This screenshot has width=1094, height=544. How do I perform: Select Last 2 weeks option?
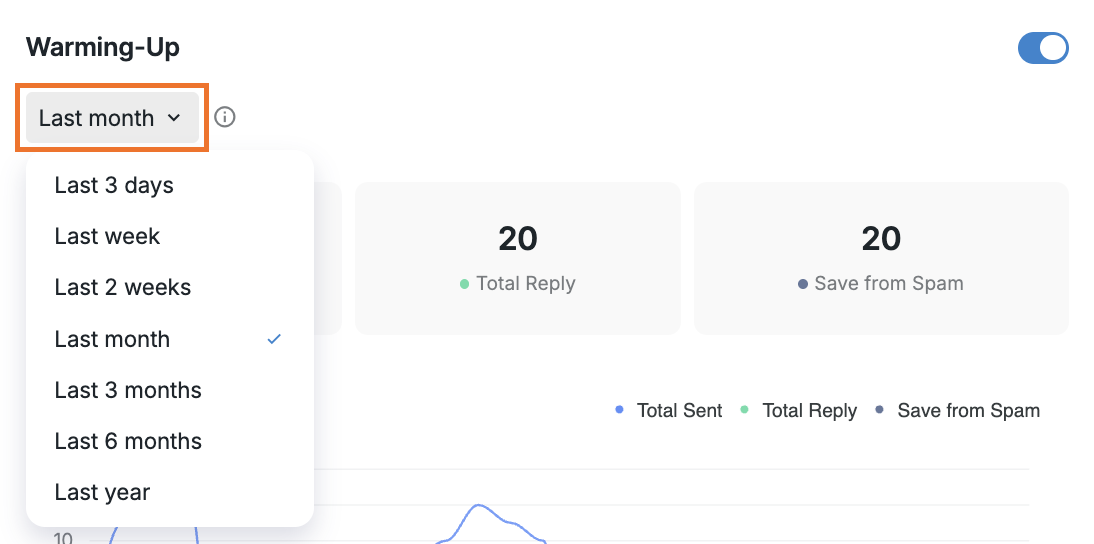[122, 288]
